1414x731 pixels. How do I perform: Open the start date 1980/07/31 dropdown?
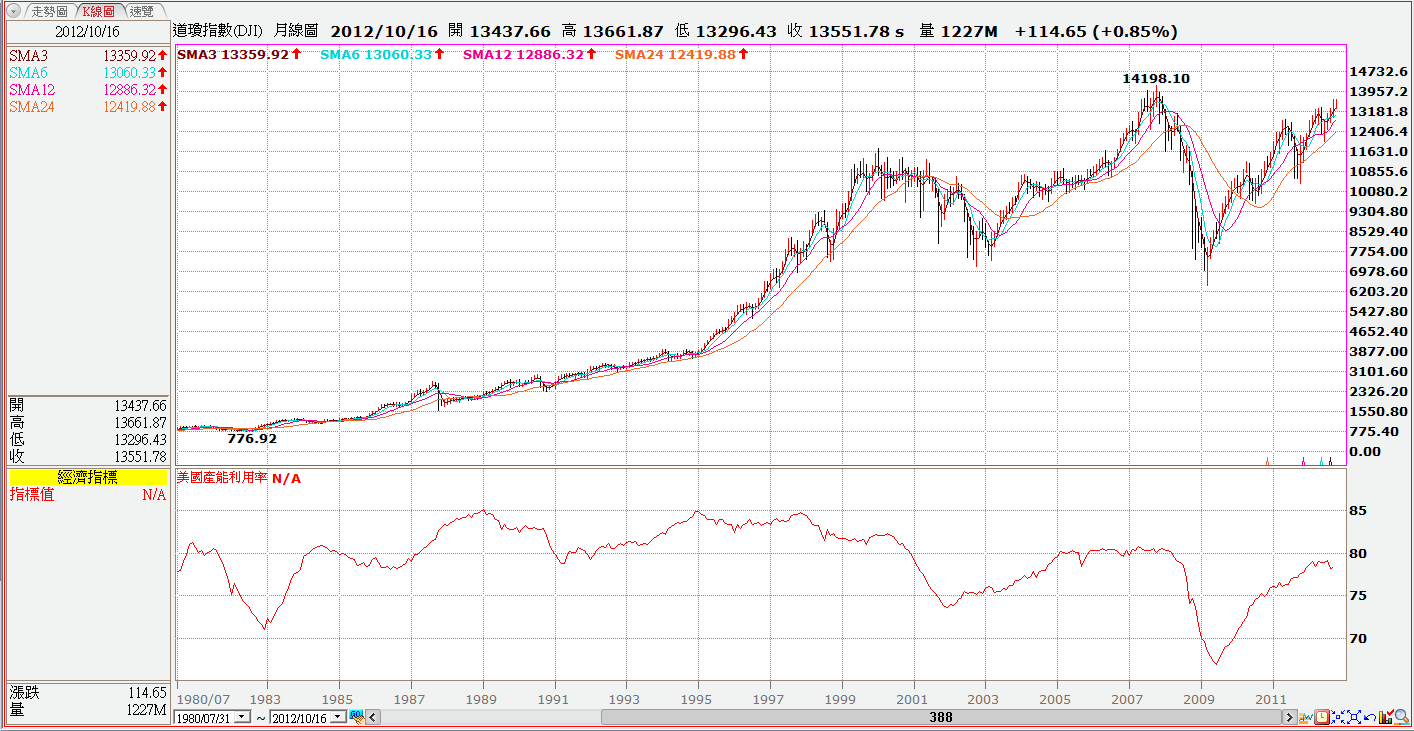click(242, 718)
